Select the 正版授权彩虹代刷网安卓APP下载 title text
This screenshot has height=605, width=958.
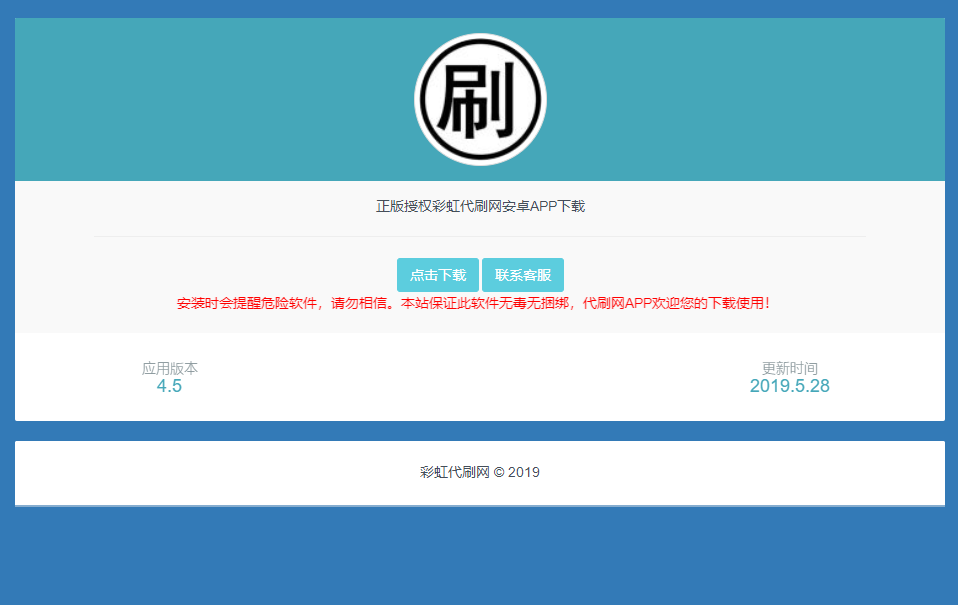pos(479,205)
